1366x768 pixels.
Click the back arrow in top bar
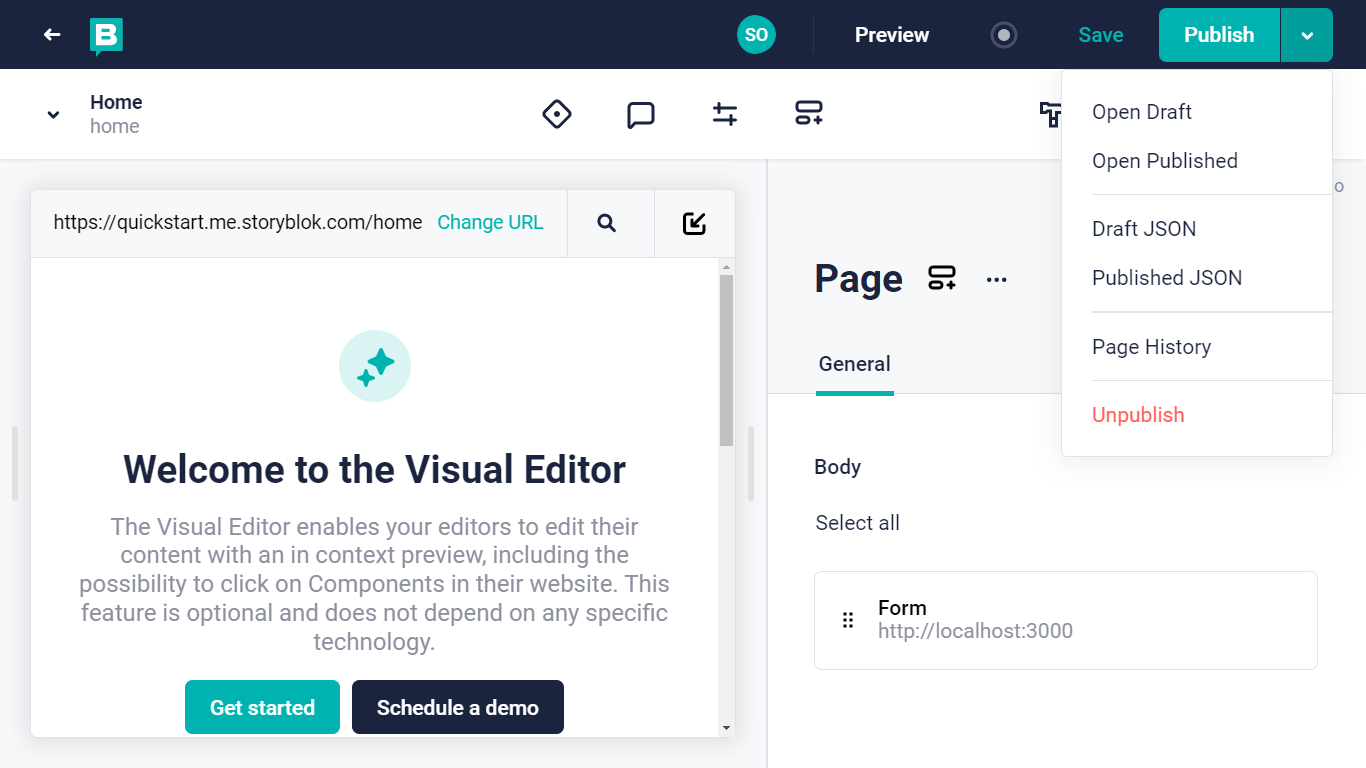coord(52,35)
